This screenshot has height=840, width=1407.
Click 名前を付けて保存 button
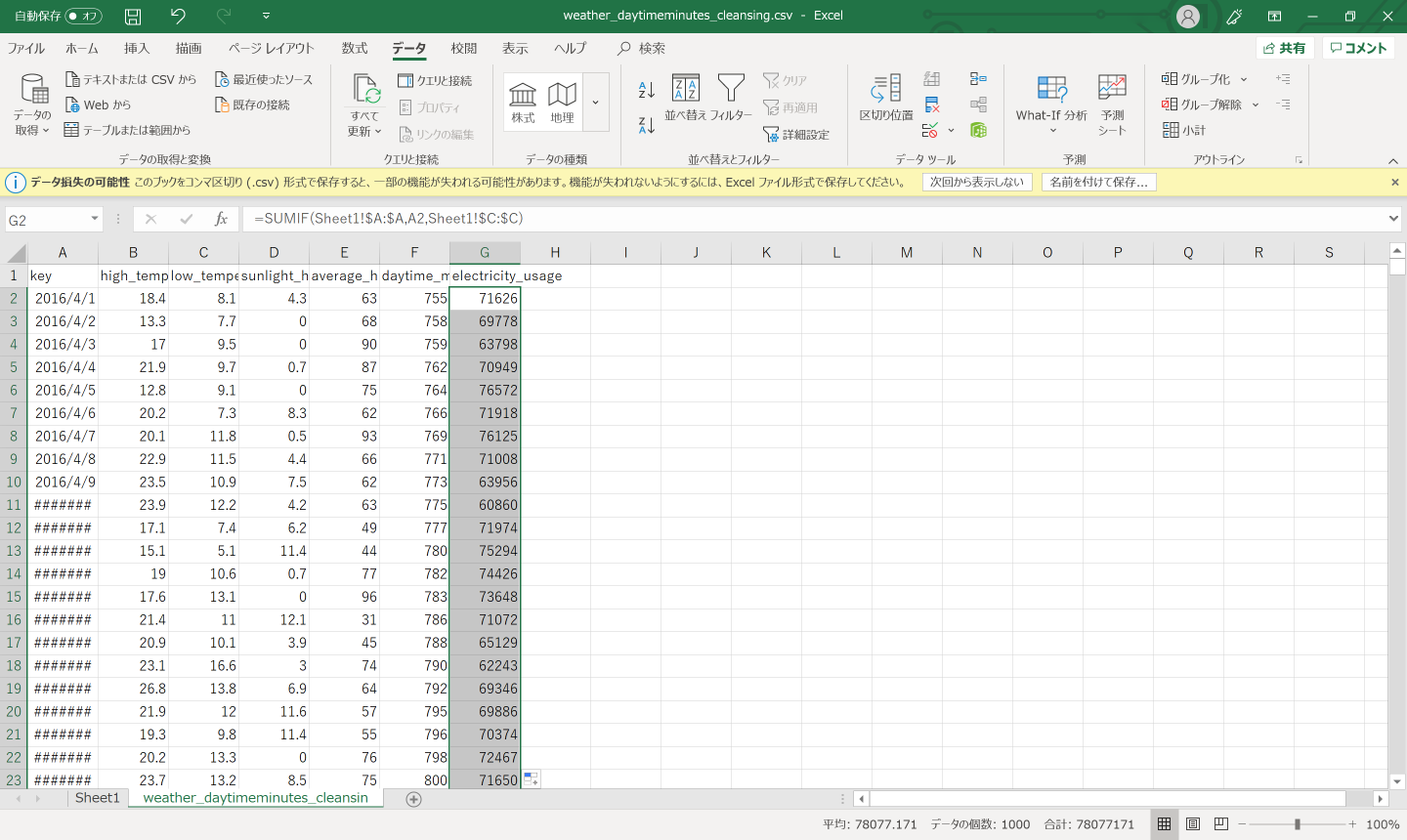(x=1098, y=182)
